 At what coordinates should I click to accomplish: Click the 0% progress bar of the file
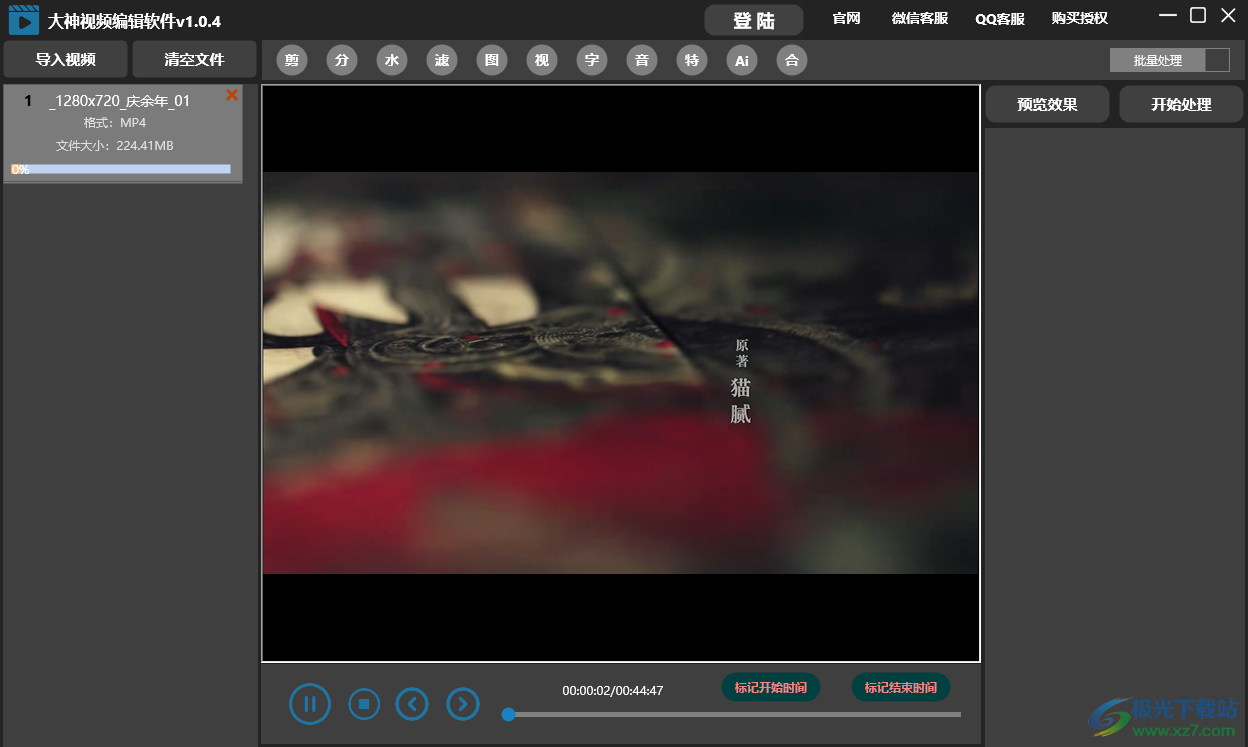pyautogui.click(x=121, y=169)
